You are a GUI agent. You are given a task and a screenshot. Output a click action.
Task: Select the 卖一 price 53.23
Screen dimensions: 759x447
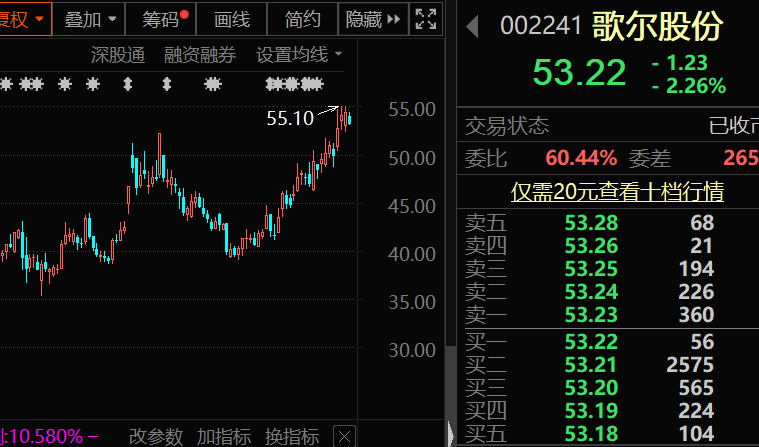(592, 315)
